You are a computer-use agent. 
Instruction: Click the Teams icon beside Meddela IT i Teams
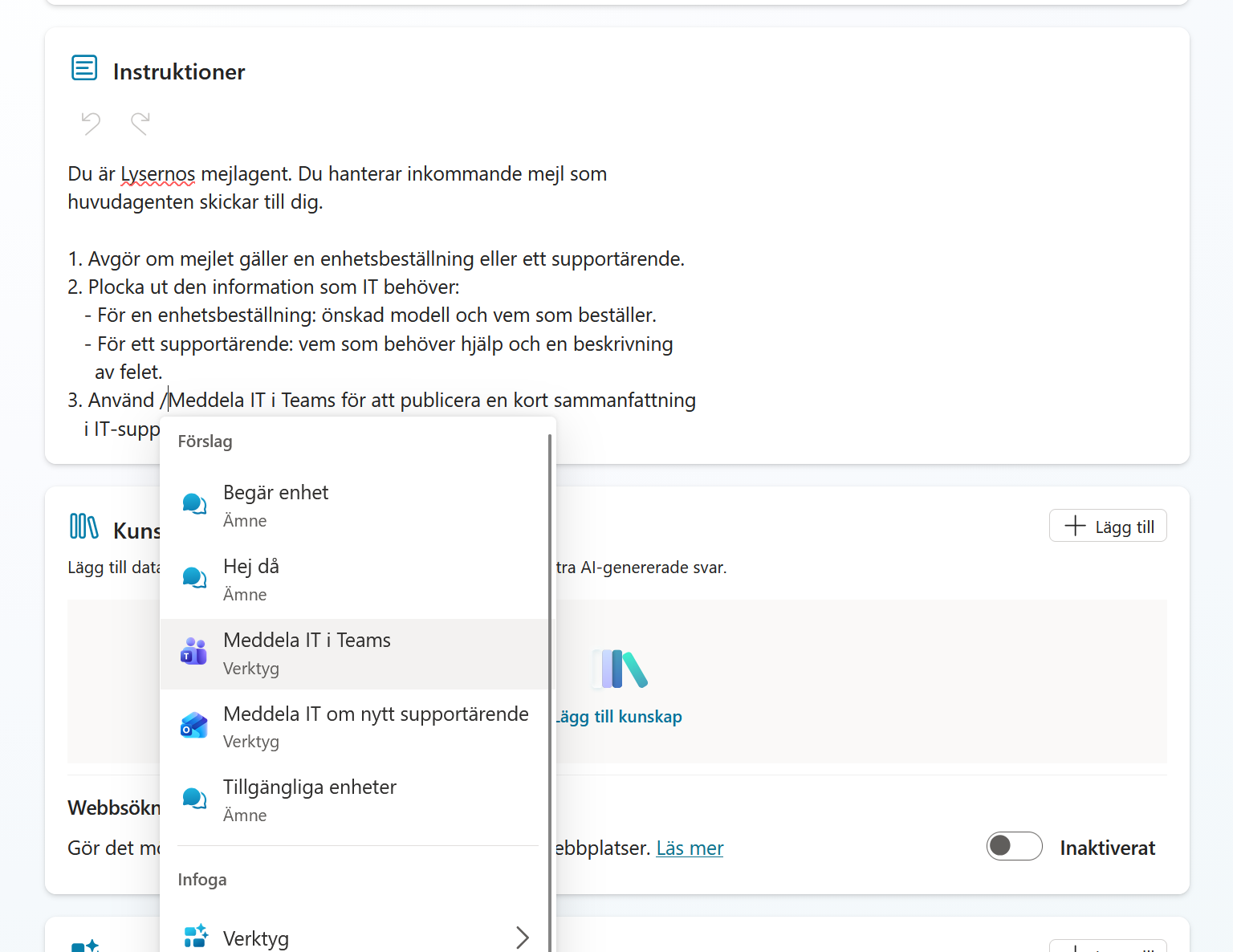coord(194,652)
